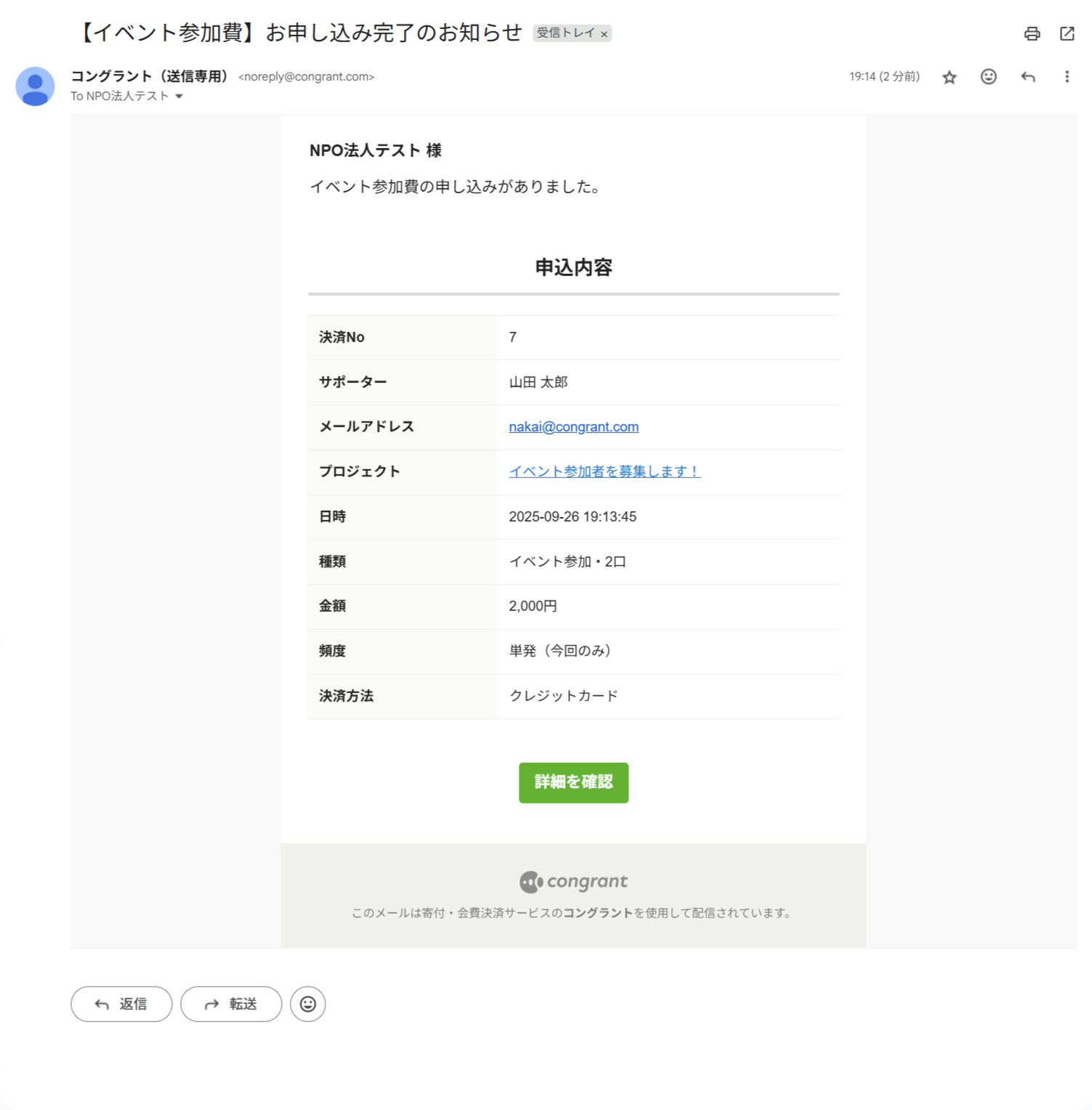Click the 決済方法 row label
The image size is (1092, 1110).
(x=346, y=696)
